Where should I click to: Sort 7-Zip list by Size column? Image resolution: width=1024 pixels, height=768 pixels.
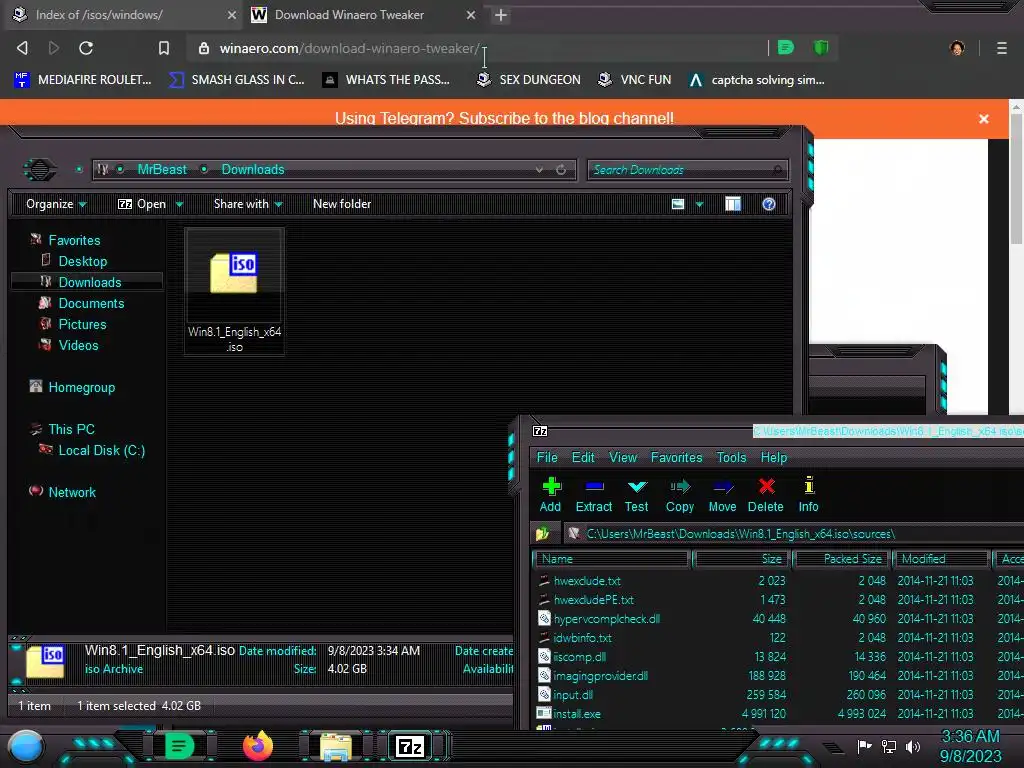click(741, 559)
